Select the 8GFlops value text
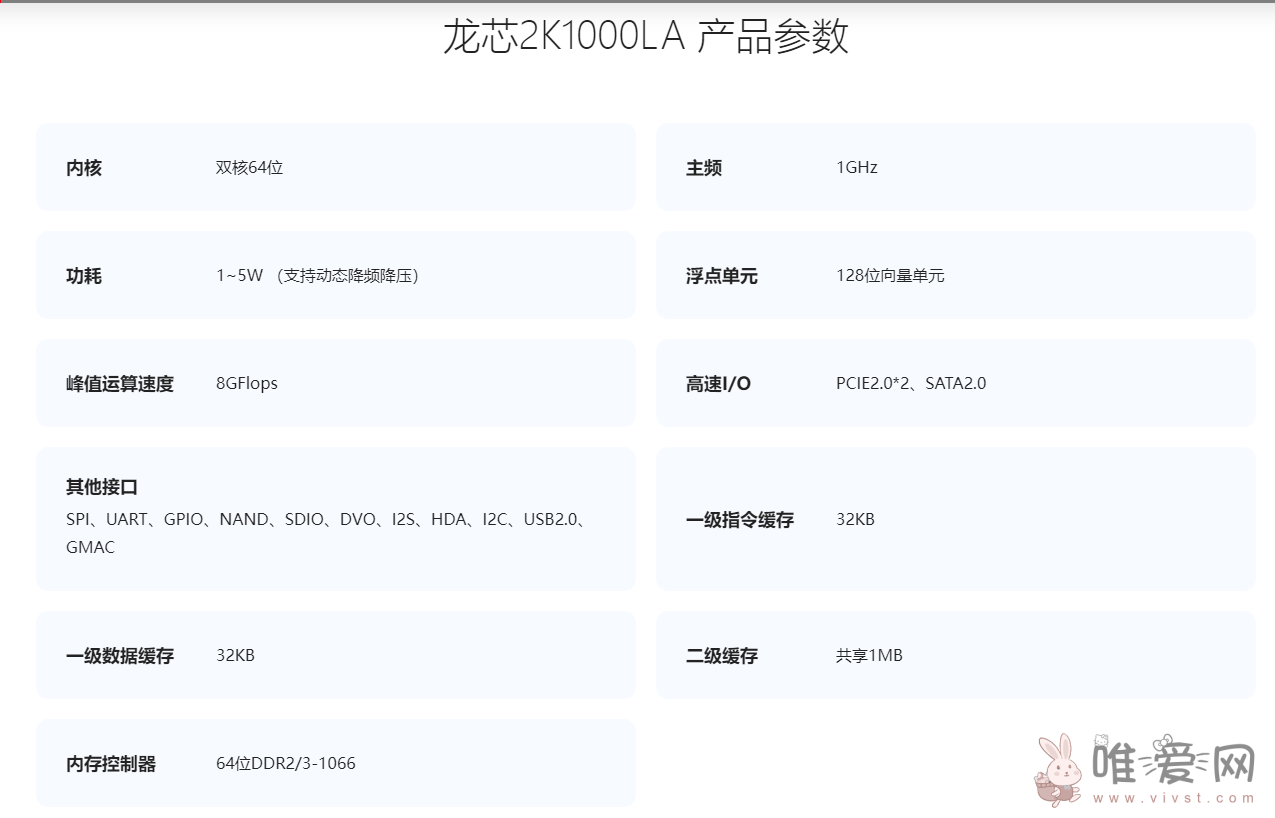Viewport: 1275px width, 818px height. click(x=247, y=383)
